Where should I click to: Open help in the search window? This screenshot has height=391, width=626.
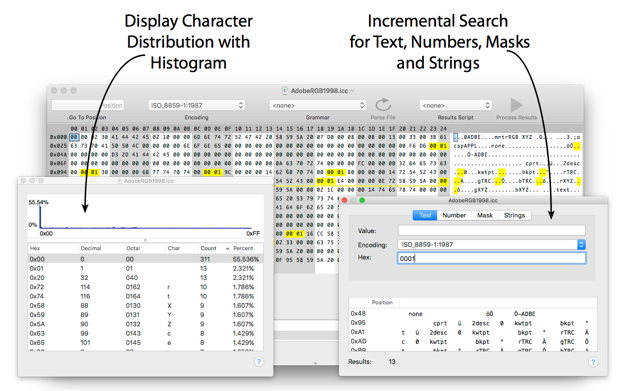click(593, 362)
